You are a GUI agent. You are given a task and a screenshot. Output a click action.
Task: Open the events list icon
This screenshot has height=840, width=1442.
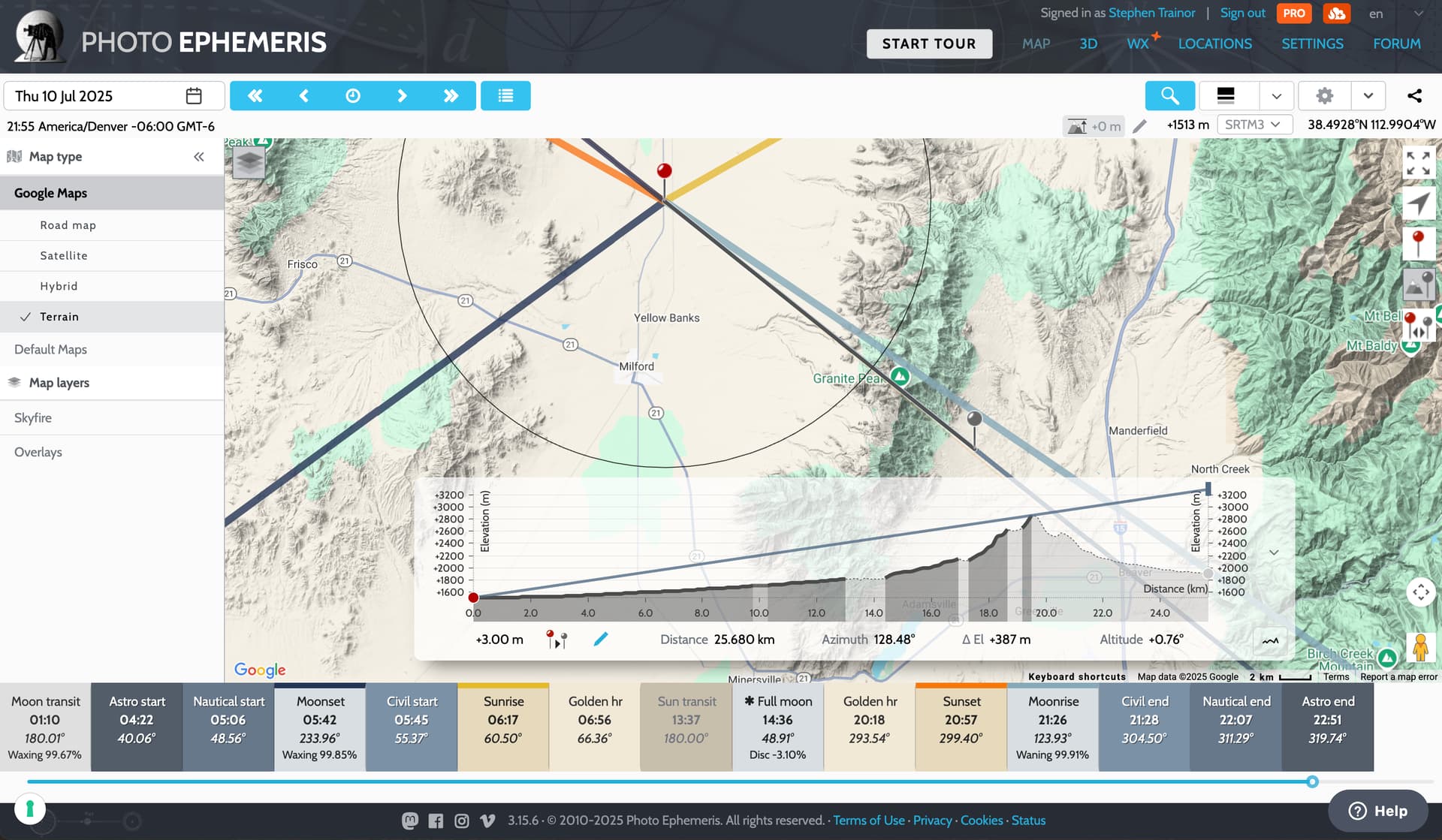(x=505, y=95)
